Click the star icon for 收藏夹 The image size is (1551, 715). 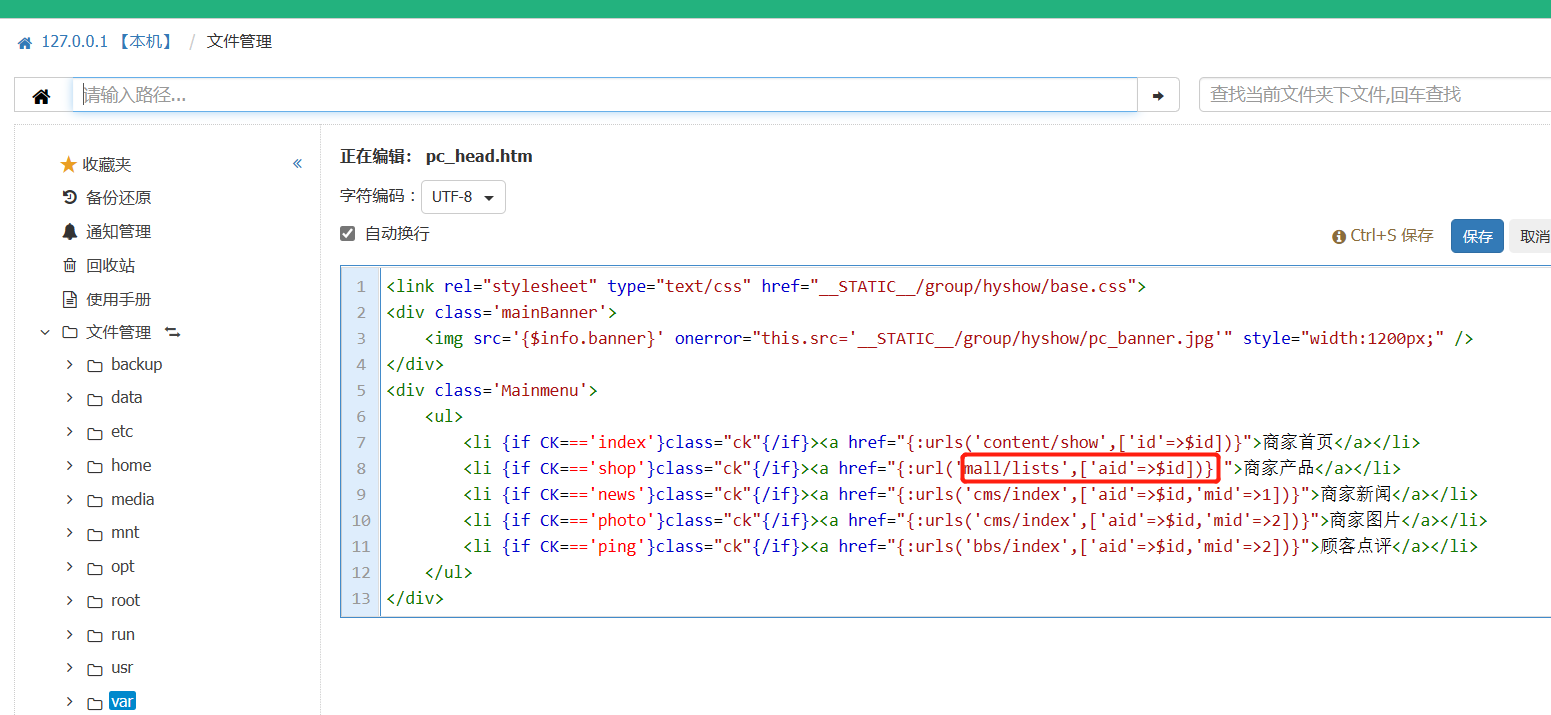[68, 164]
